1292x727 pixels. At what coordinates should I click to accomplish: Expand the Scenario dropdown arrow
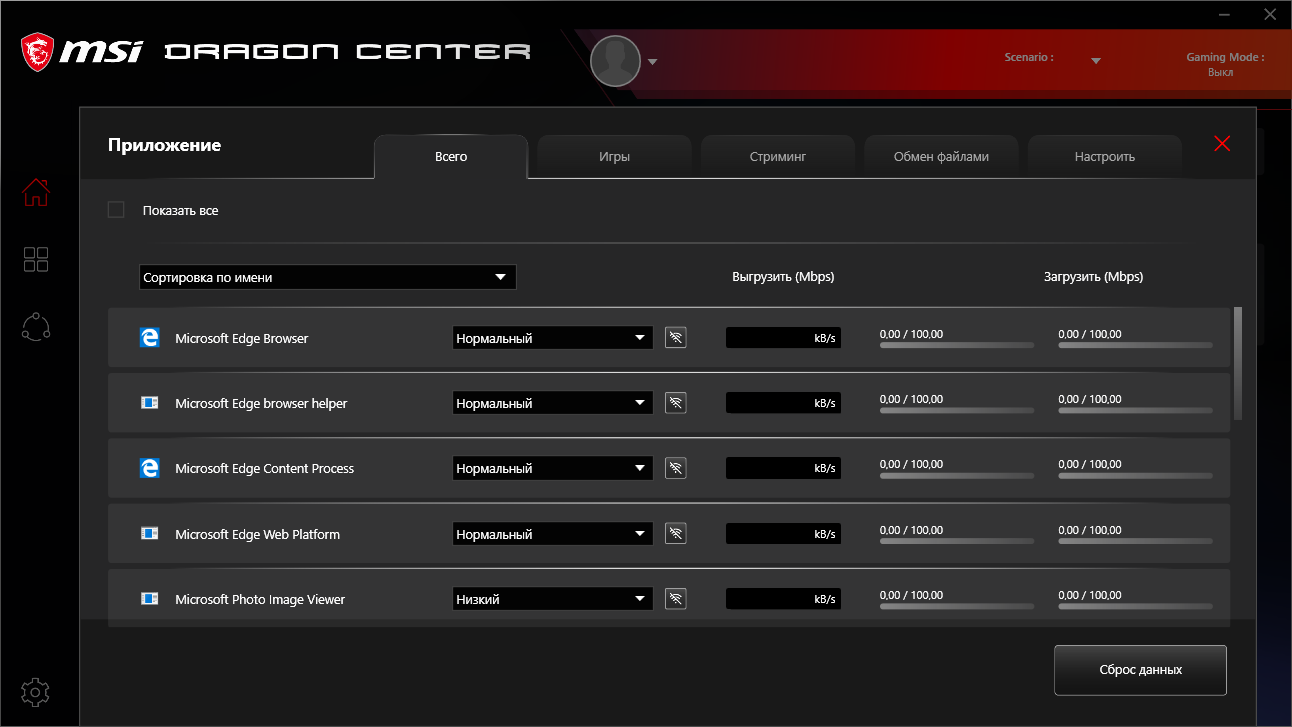pyautogui.click(x=1096, y=61)
